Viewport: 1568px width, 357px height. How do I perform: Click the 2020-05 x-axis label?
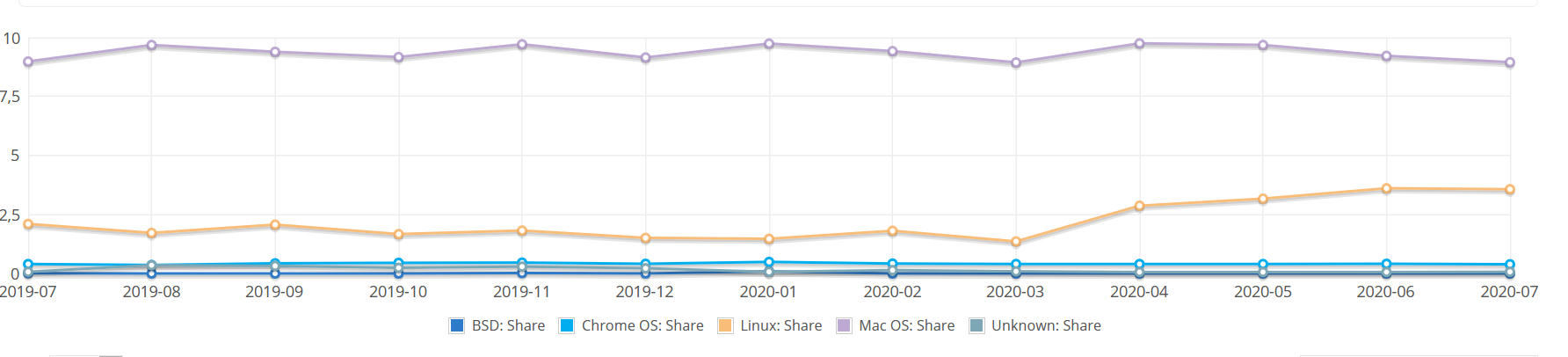pyautogui.click(x=1263, y=292)
